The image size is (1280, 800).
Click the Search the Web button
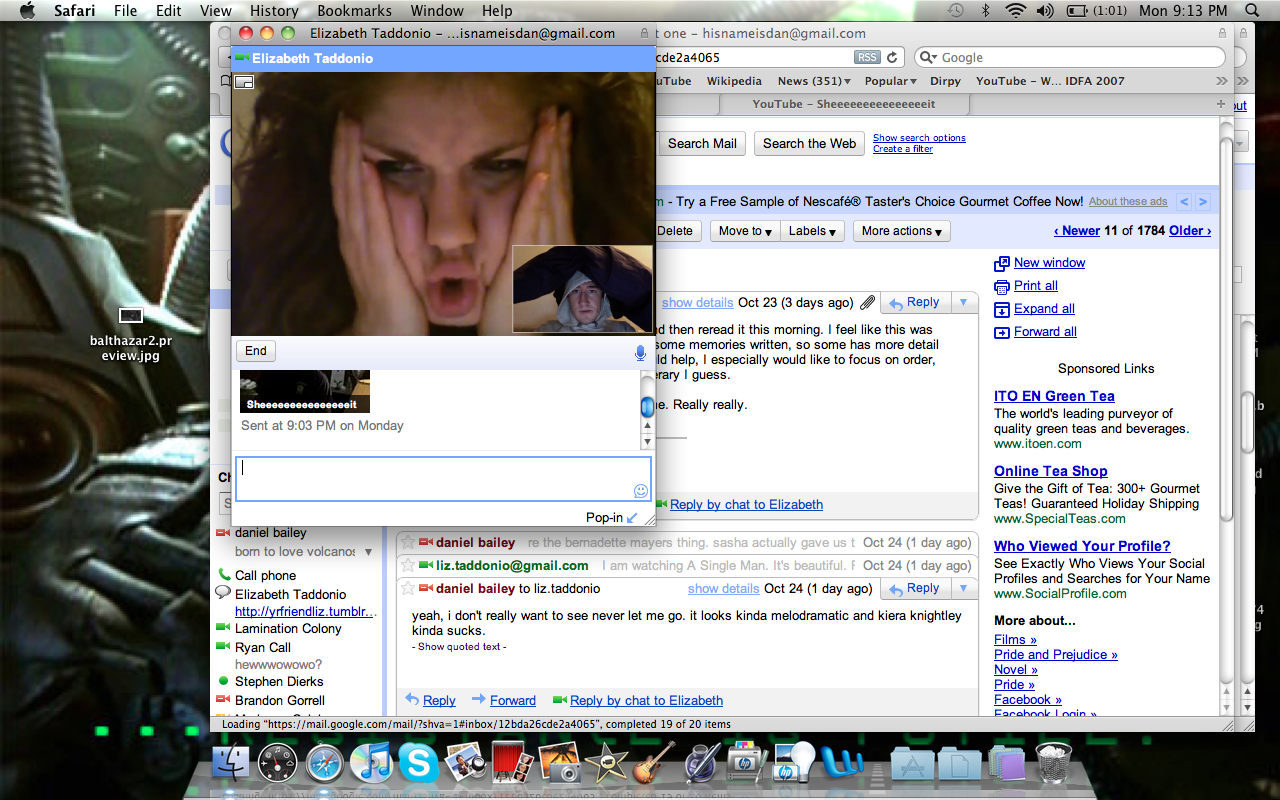pyautogui.click(x=809, y=144)
